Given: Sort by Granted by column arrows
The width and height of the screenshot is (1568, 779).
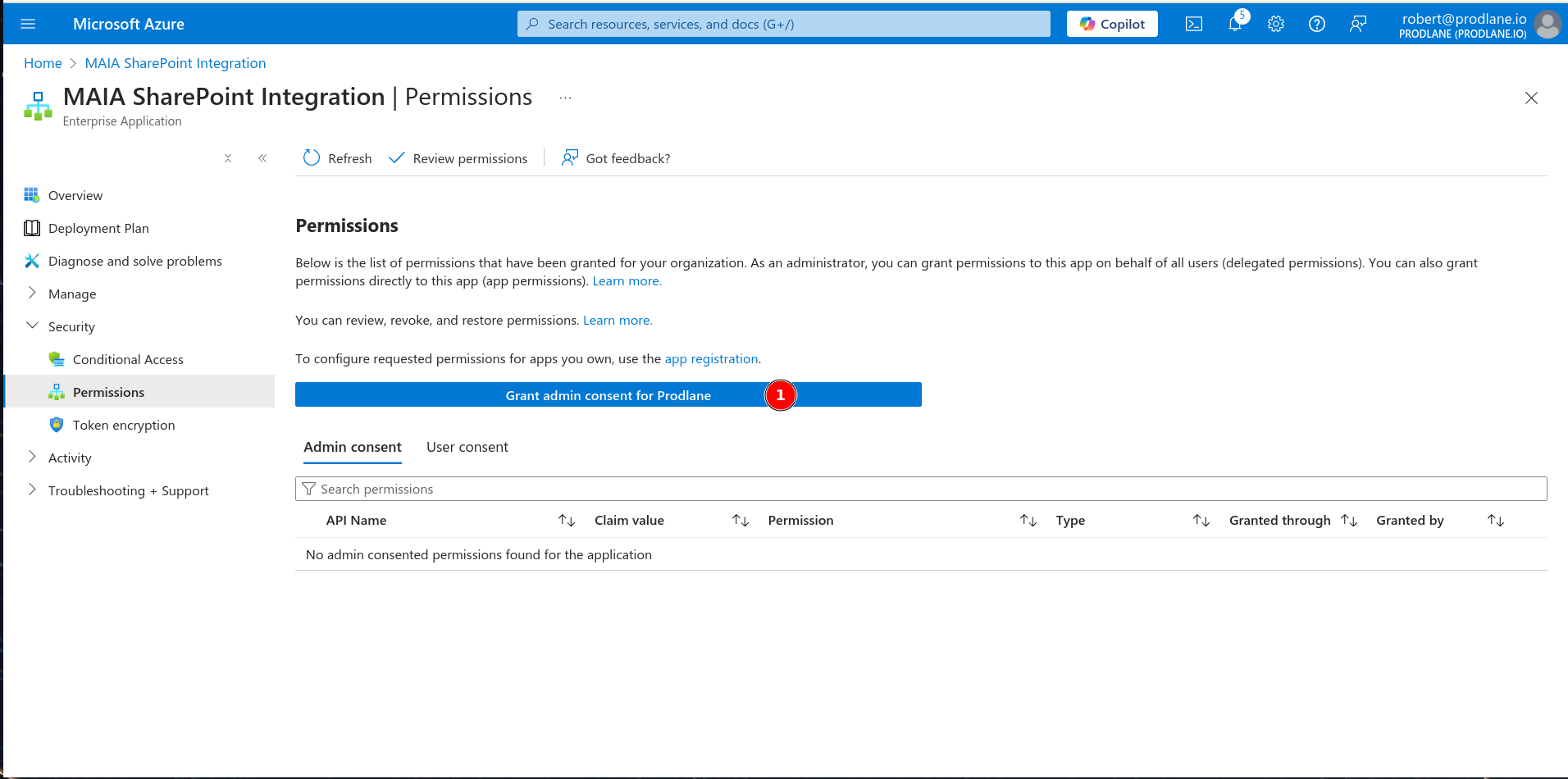Looking at the screenshot, I should tap(1496, 521).
